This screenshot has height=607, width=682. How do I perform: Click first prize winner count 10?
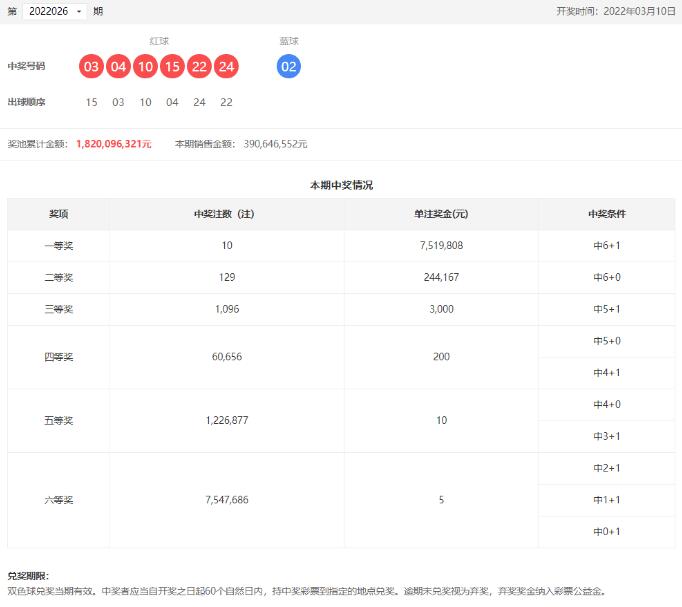227,246
